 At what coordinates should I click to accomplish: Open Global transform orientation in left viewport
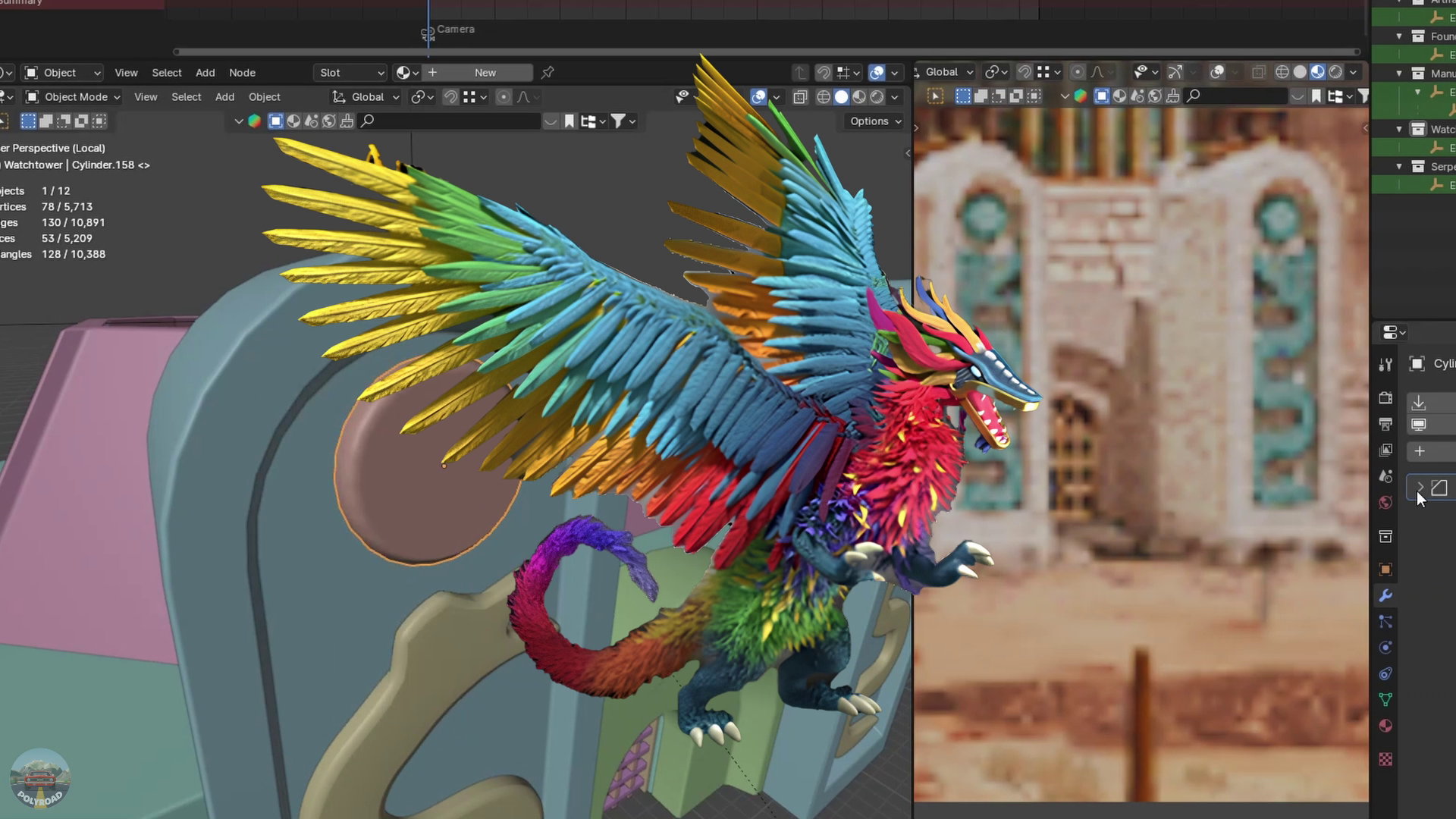tap(366, 97)
